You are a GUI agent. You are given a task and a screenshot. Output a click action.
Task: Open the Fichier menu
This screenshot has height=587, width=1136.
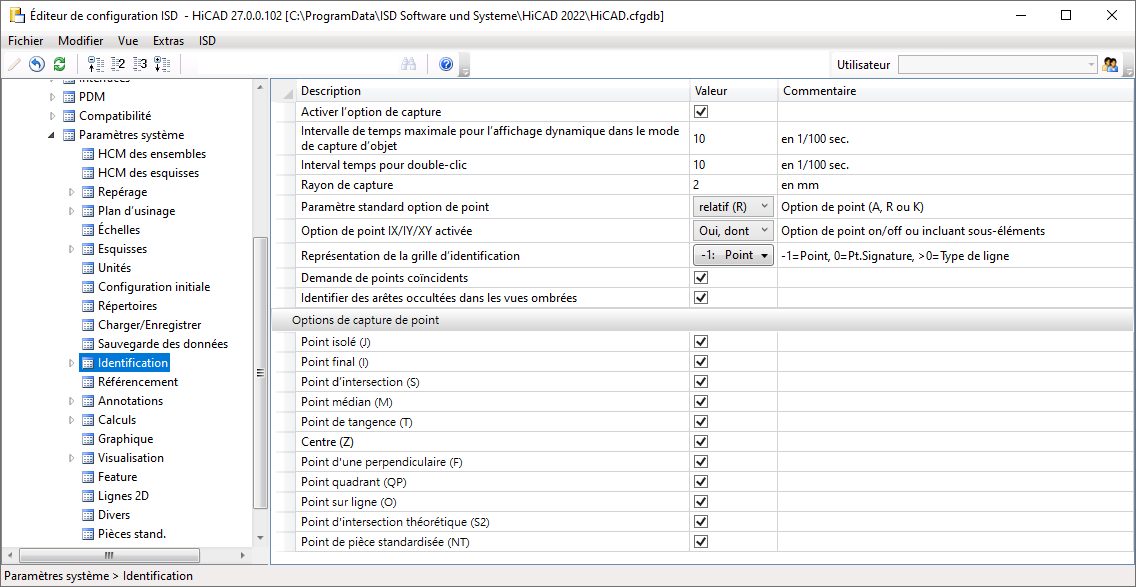[x=26, y=41]
